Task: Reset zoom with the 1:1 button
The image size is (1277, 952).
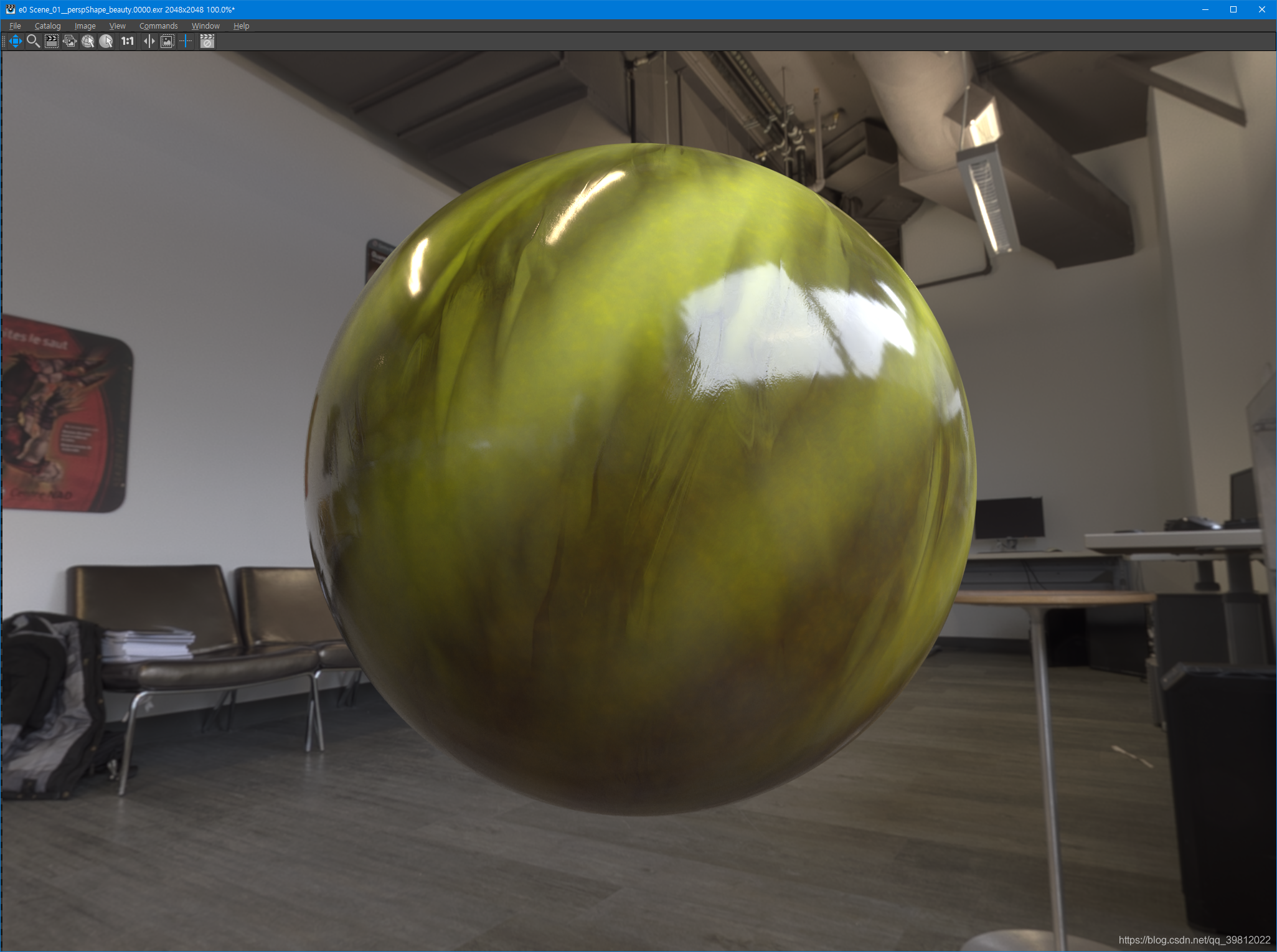Action: click(x=128, y=41)
